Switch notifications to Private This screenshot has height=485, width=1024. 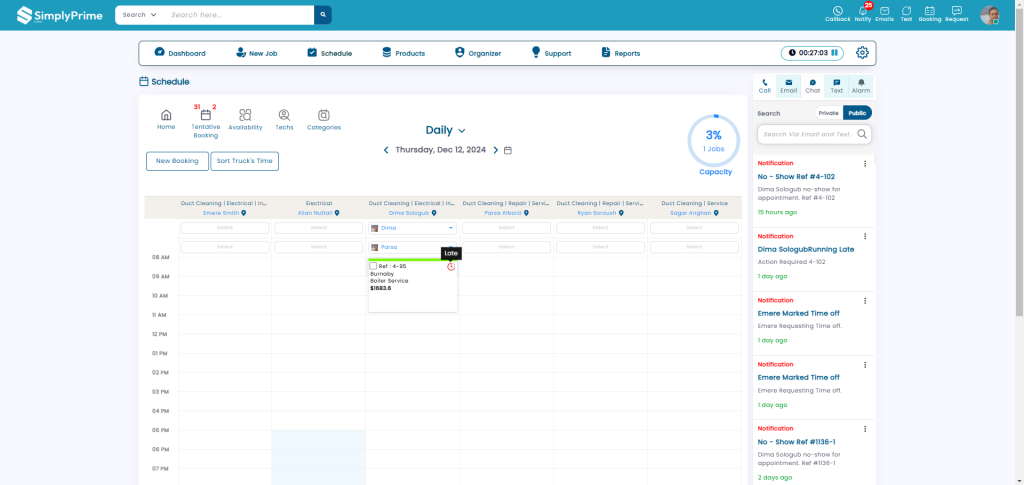[828, 113]
